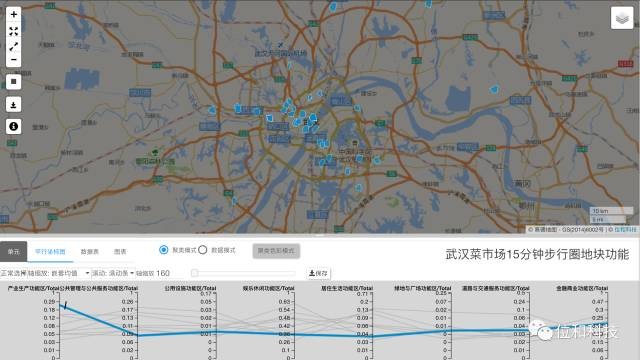Click the dark 单元 tab
The height and width of the screenshot is (360, 640).
(x=13, y=251)
